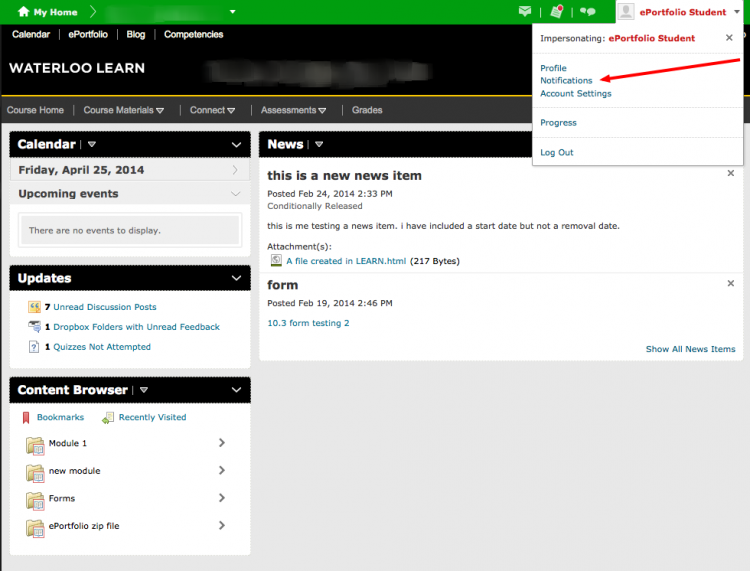Click the My Home text link

pyautogui.click(x=55, y=12)
